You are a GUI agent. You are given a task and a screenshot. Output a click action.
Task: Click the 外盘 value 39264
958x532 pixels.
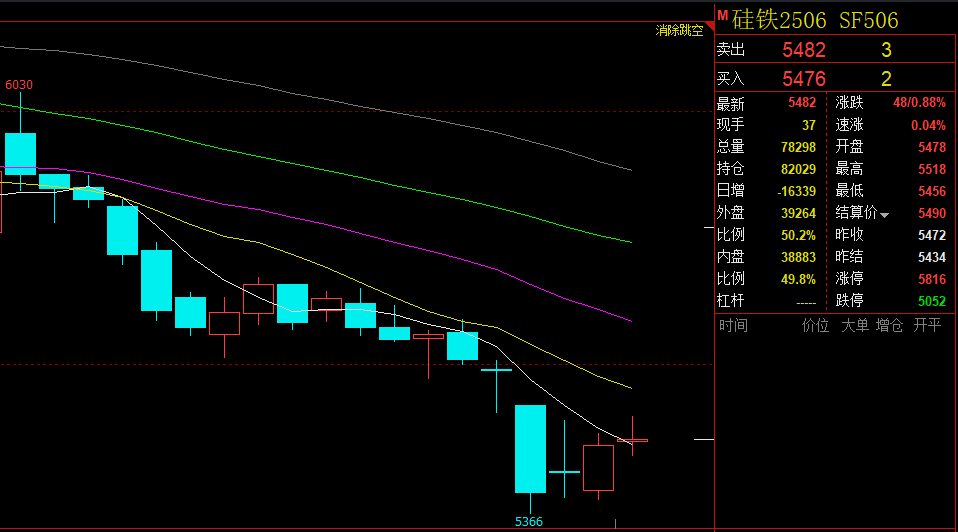(x=798, y=213)
